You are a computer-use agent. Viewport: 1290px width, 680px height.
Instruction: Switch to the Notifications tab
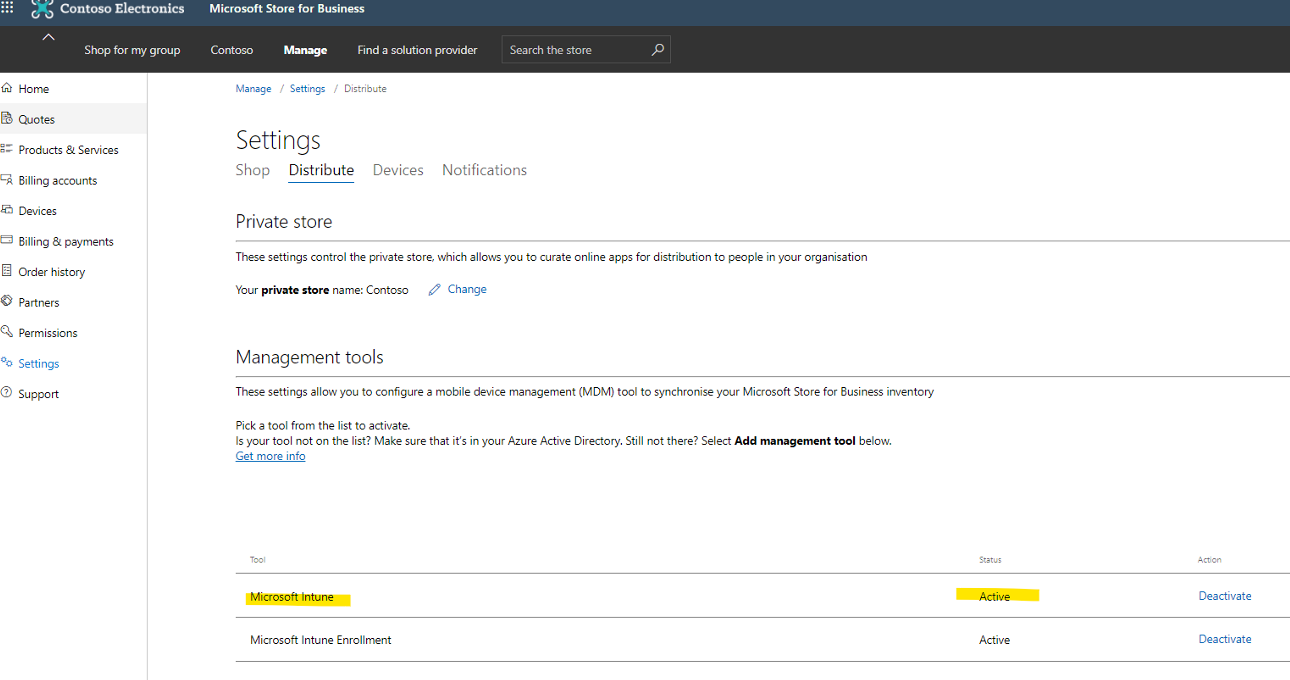[484, 170]
